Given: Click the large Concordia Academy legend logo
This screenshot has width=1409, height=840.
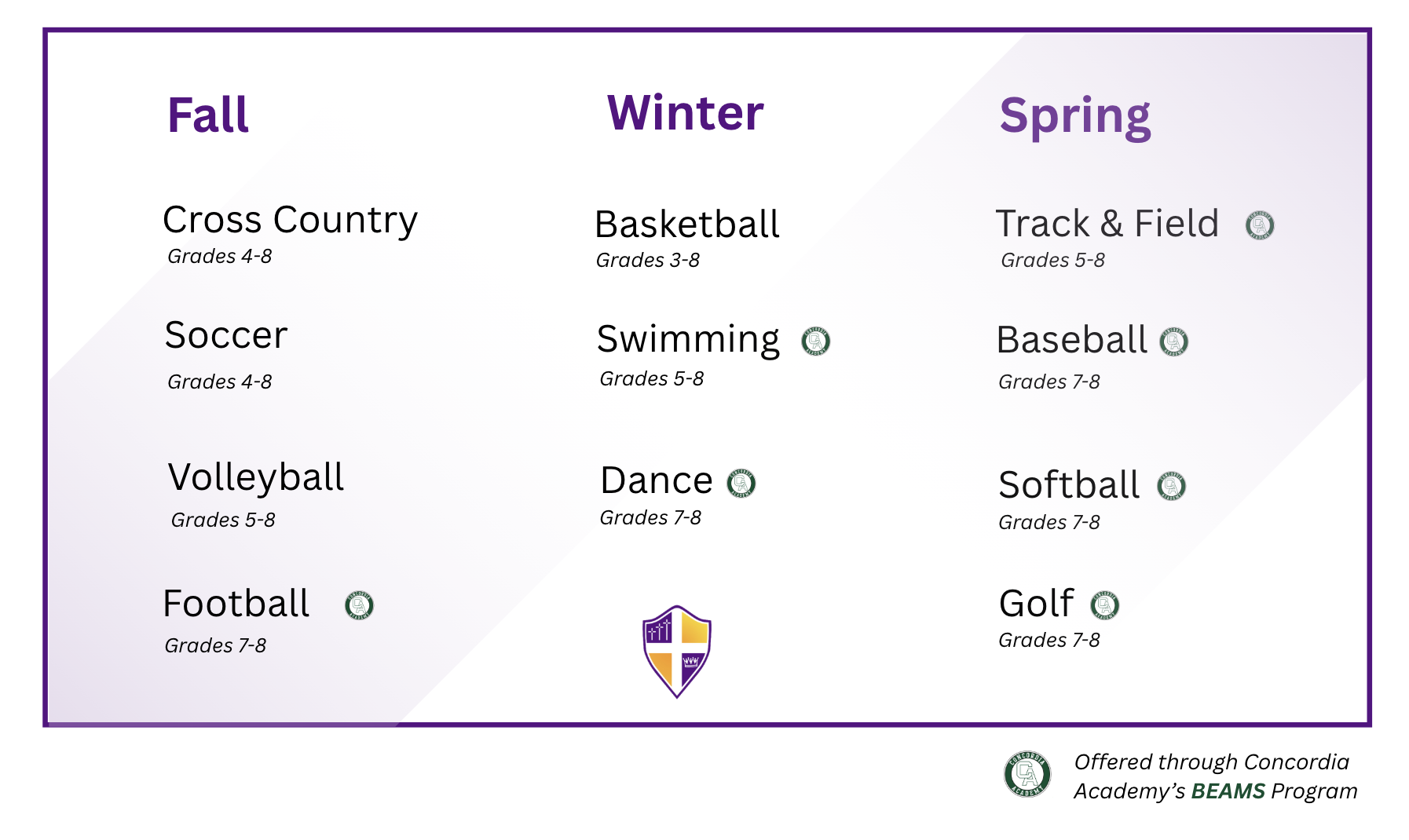Looking at the screenshot, I should click(x=1027, y=775).
